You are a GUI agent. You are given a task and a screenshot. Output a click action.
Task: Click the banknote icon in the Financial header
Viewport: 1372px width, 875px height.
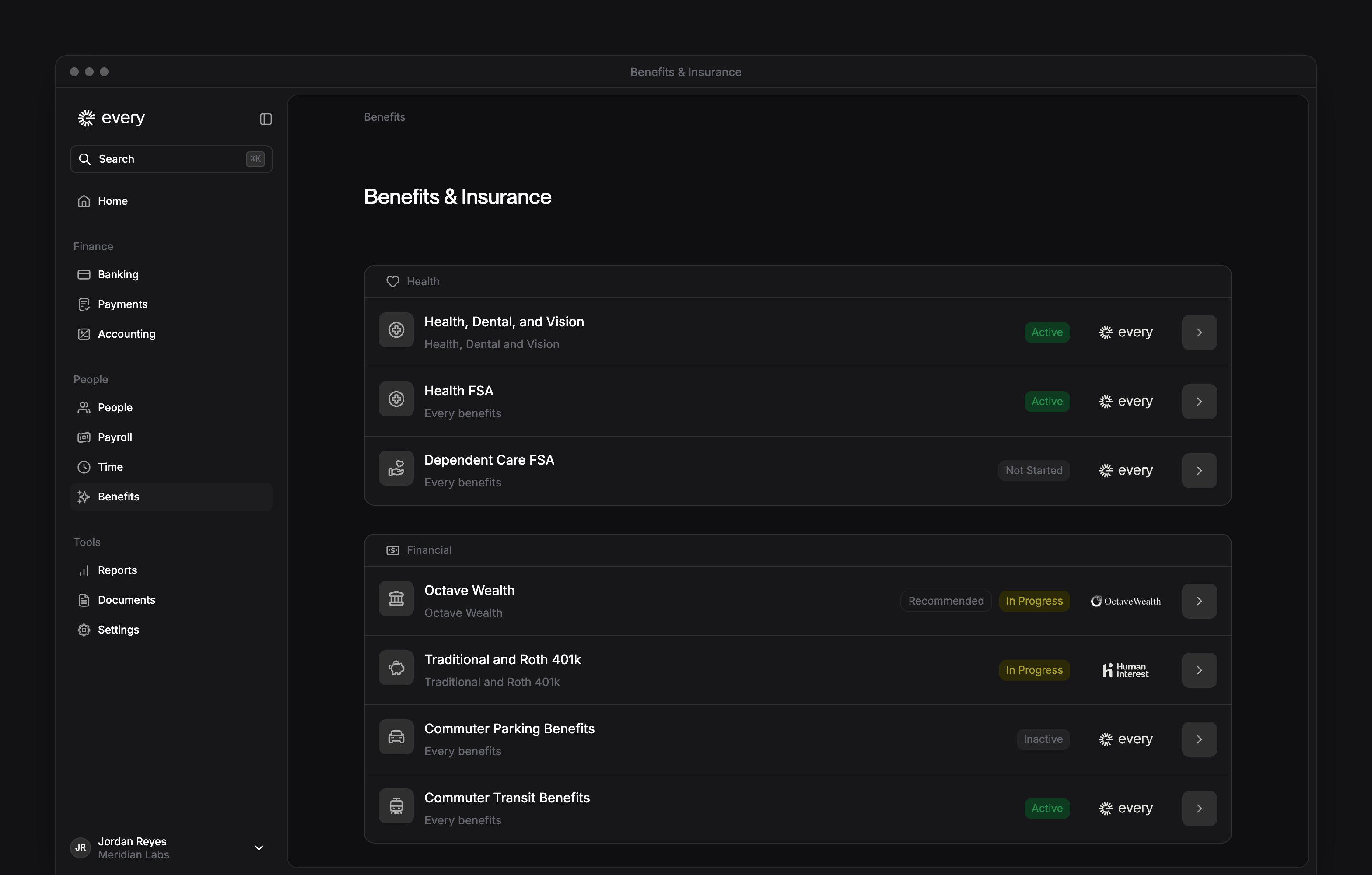click(392, 550)
